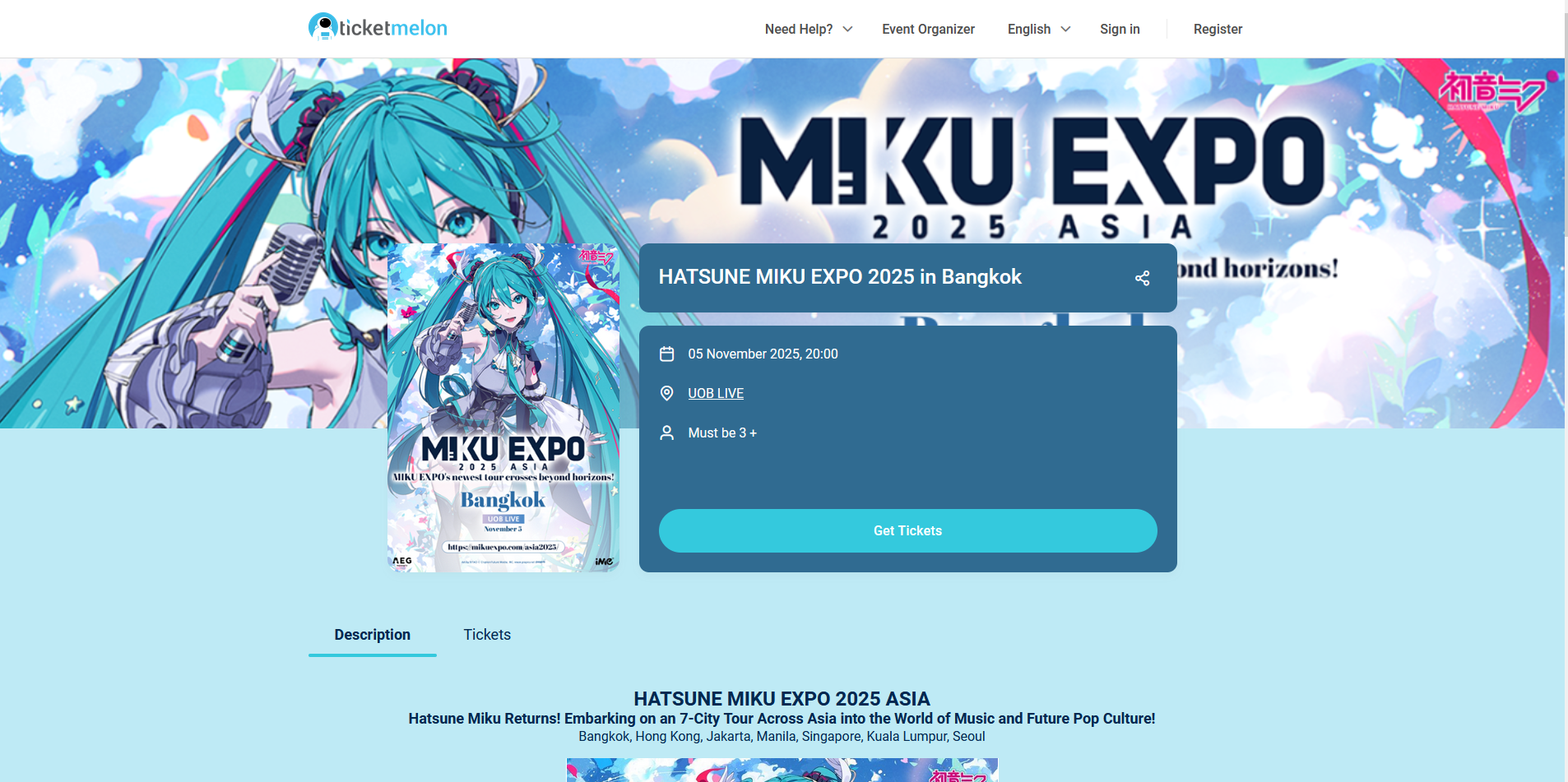
Task: Click the location pin icon beside UOB LIVE
Action: pyautogui.click(x=667, y=393)
